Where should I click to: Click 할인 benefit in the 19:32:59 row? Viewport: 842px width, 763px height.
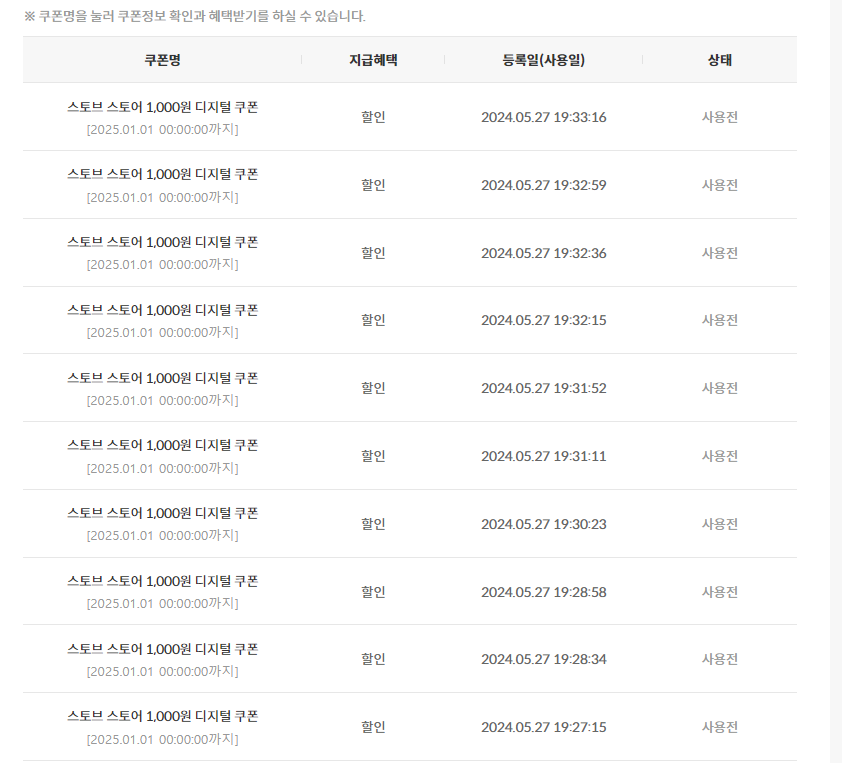coord(373,185)
